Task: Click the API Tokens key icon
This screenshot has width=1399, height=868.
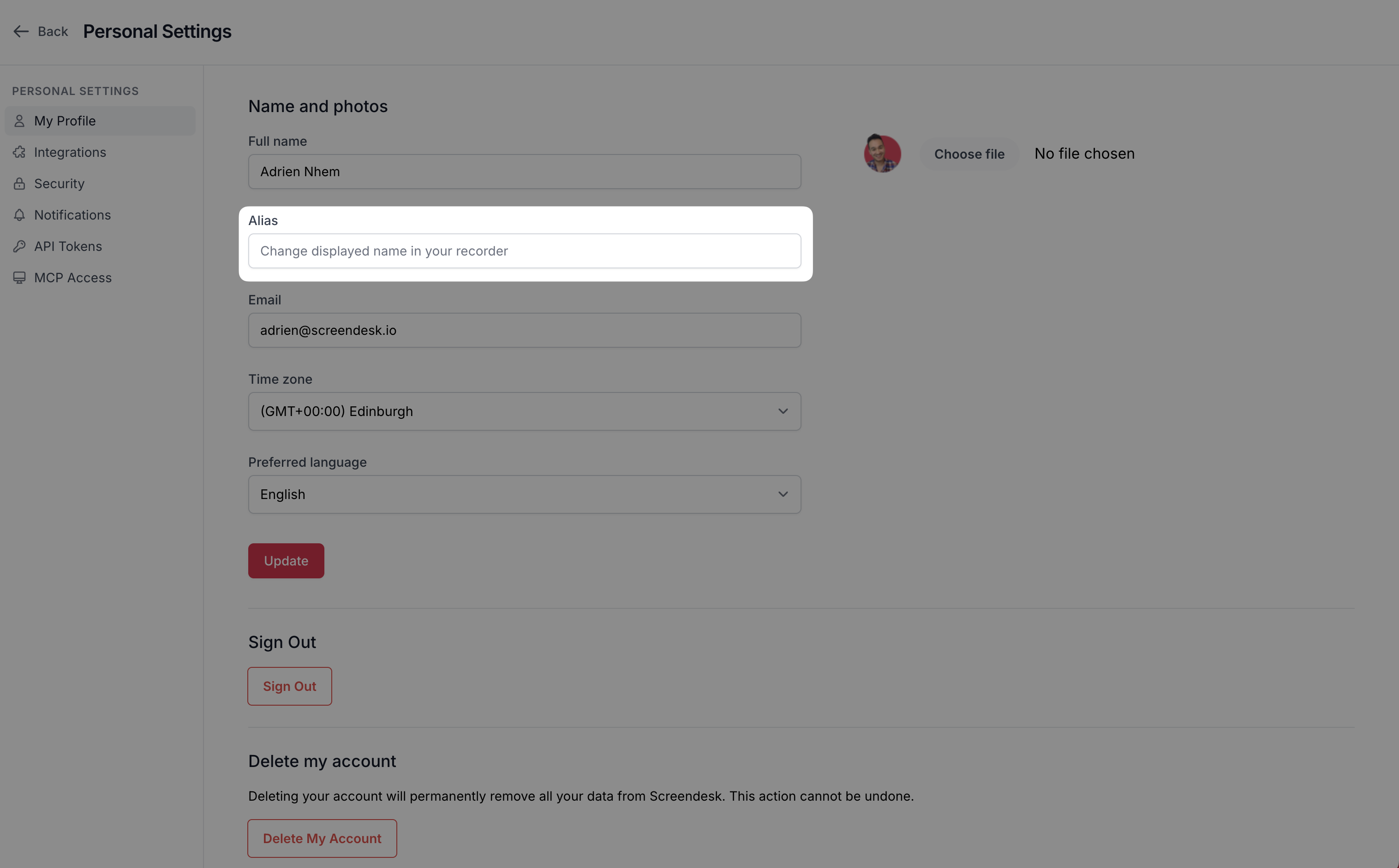Action: coord(19,246)
